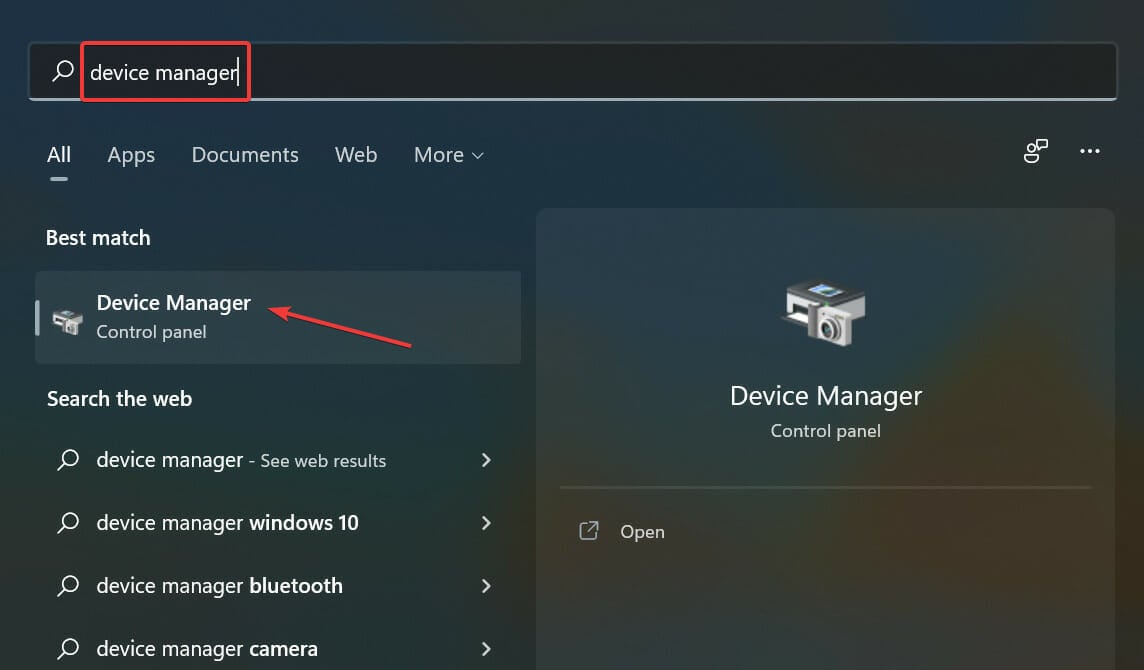Select 'device manager - See web results' suggestion
The width and height of the screenshot is (1144, 670).
[278, 460]
